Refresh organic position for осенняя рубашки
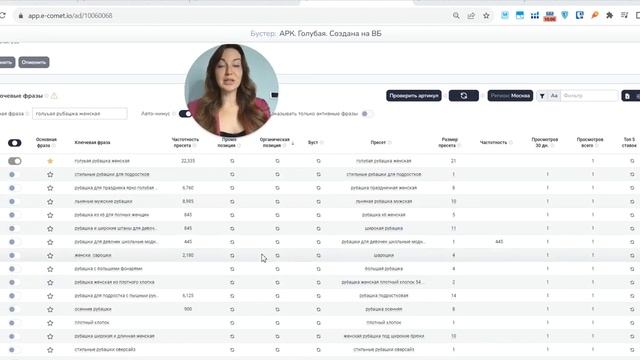This screenshot has width=640, height=360. pyautogui.click(x=278, y=309)
